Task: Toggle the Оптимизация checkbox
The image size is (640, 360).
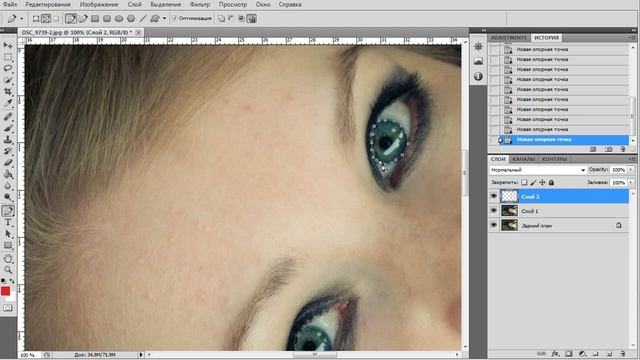Action: point(175,18)
